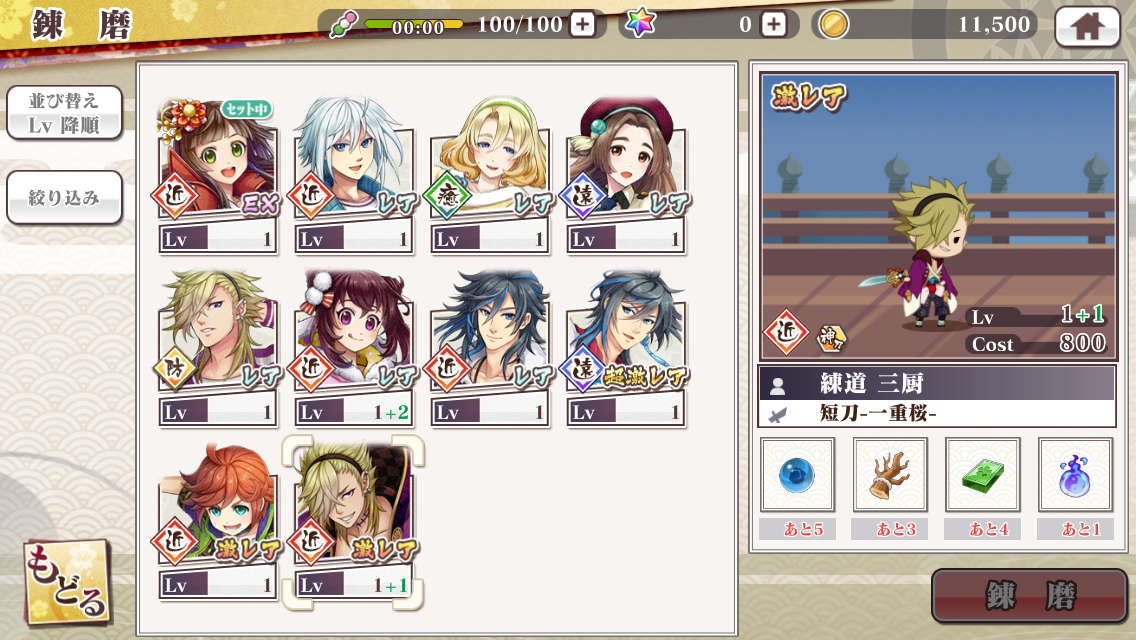
Task: Select the 超激レア ranged character card
Action: (626, 348)
